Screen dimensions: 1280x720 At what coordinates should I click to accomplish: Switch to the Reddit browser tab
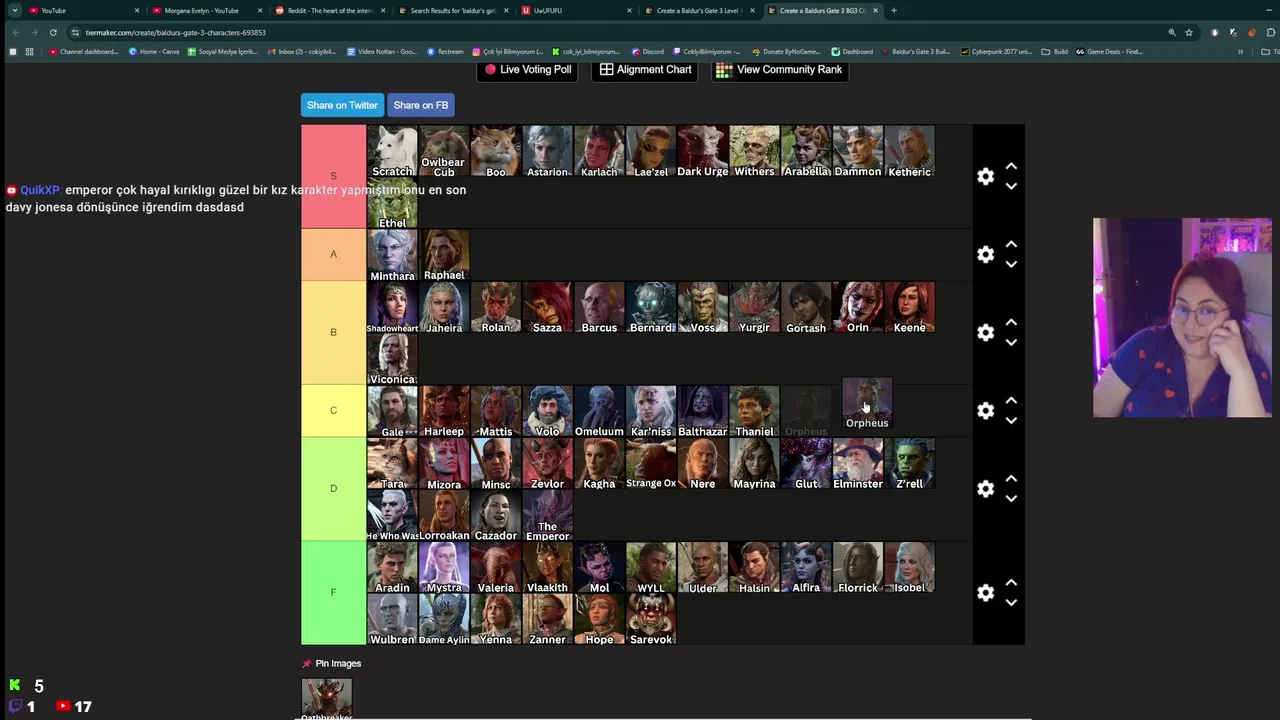(330, 10)
